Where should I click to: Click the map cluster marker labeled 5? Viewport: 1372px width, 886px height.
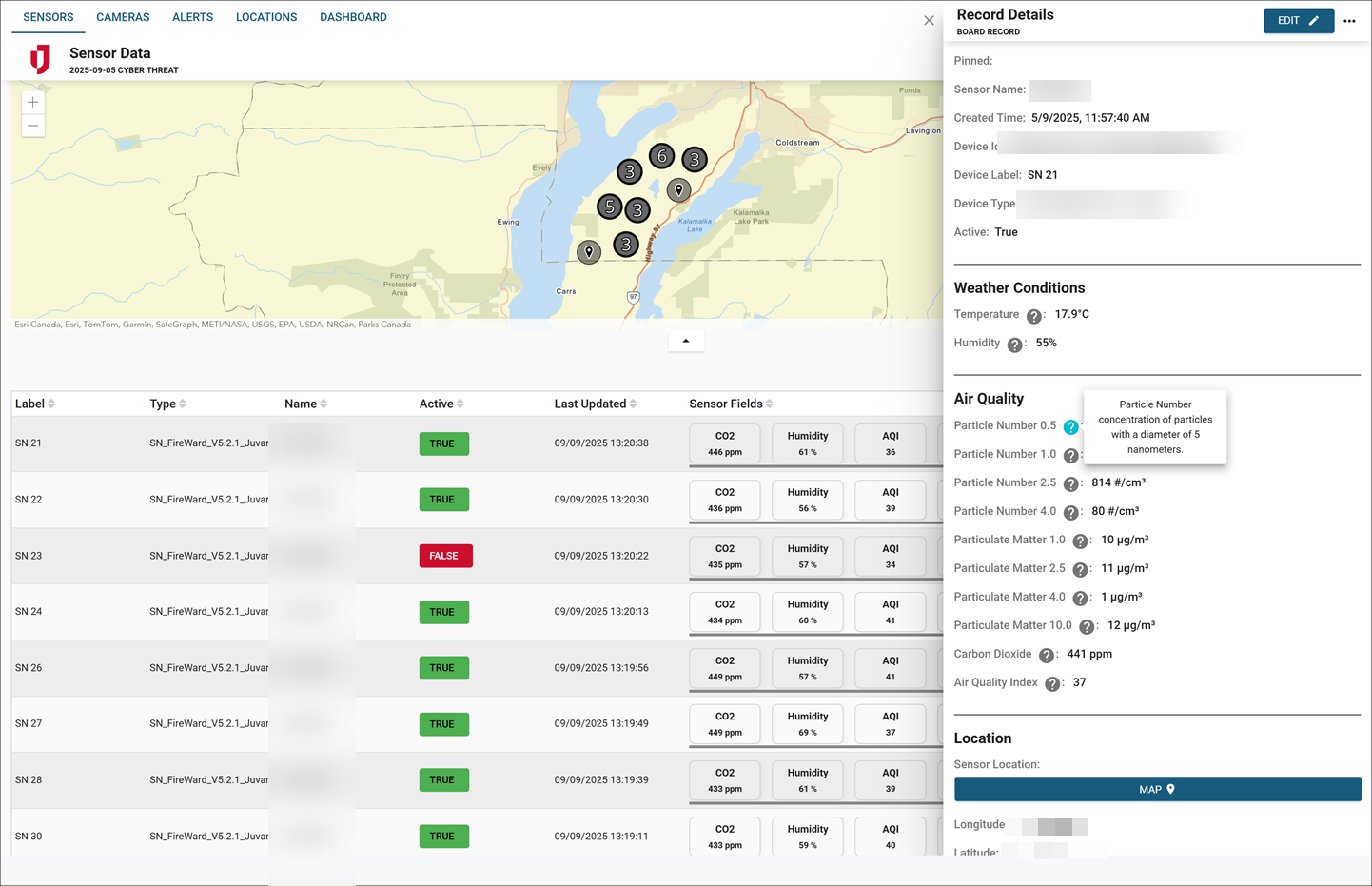pos(610,207)
